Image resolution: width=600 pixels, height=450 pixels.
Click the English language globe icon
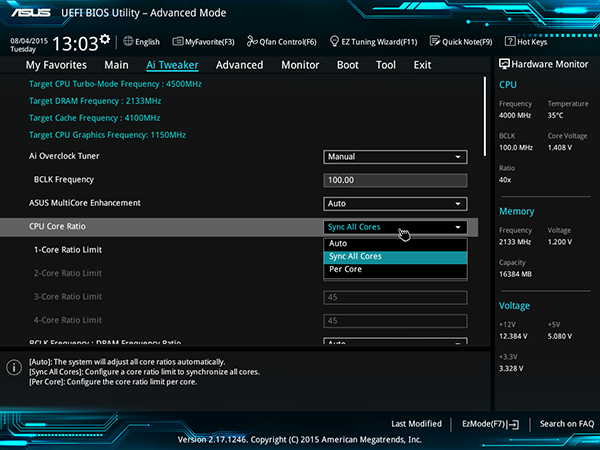coord(128,41)
